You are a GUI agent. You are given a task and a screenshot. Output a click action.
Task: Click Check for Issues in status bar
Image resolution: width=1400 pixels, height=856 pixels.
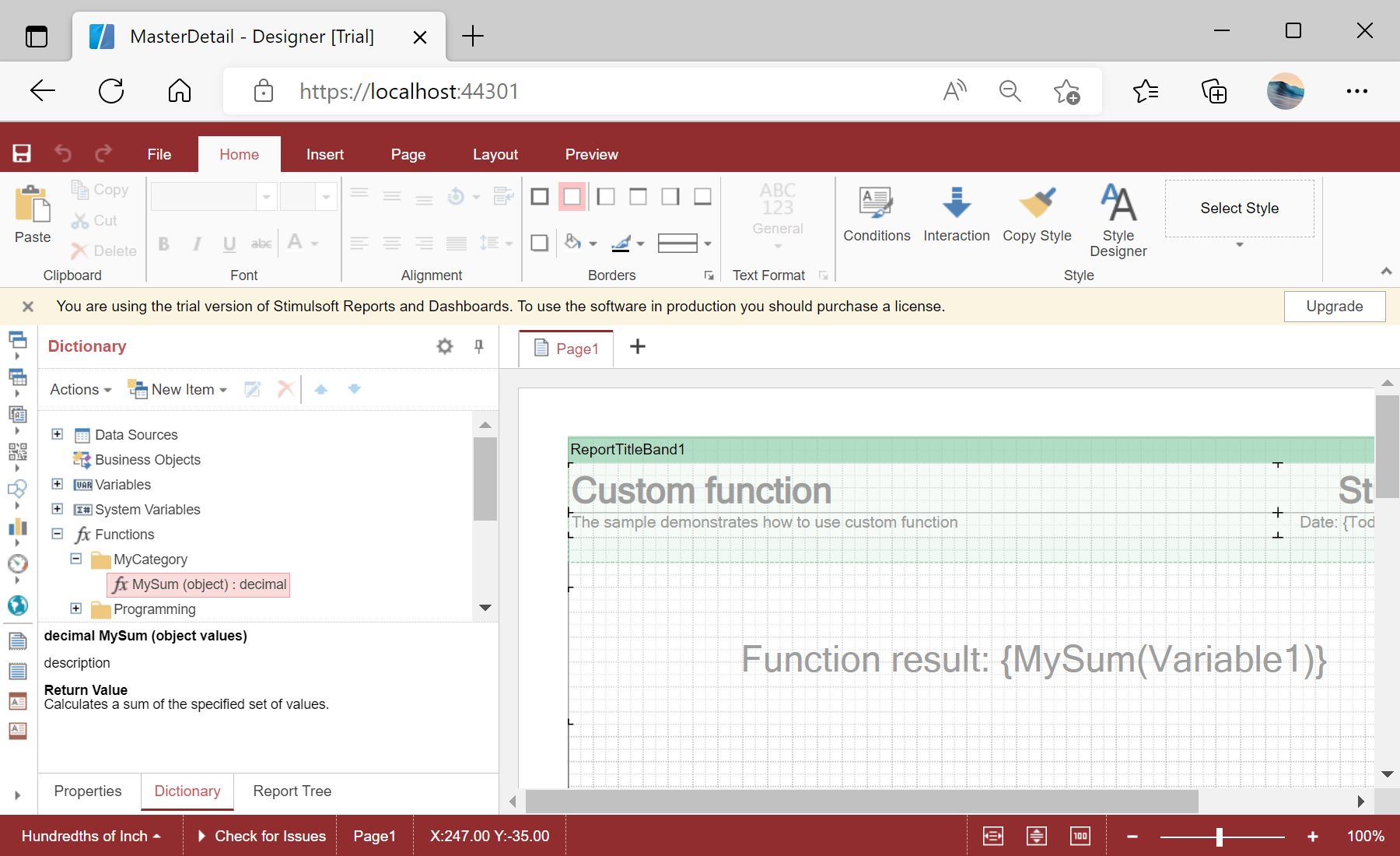(x=261, y=836)
